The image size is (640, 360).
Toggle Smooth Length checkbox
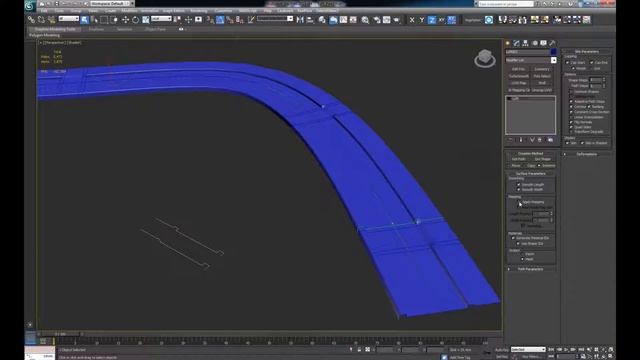pos(519,184)
